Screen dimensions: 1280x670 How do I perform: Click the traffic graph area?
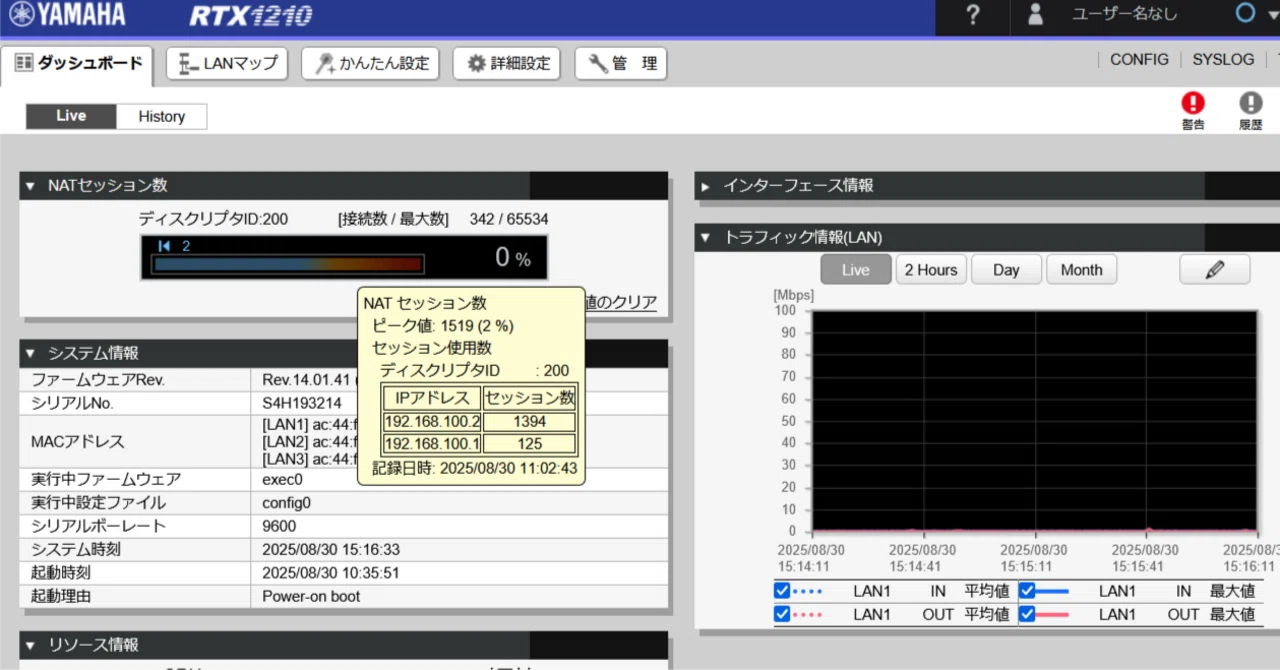[1034, 421]
